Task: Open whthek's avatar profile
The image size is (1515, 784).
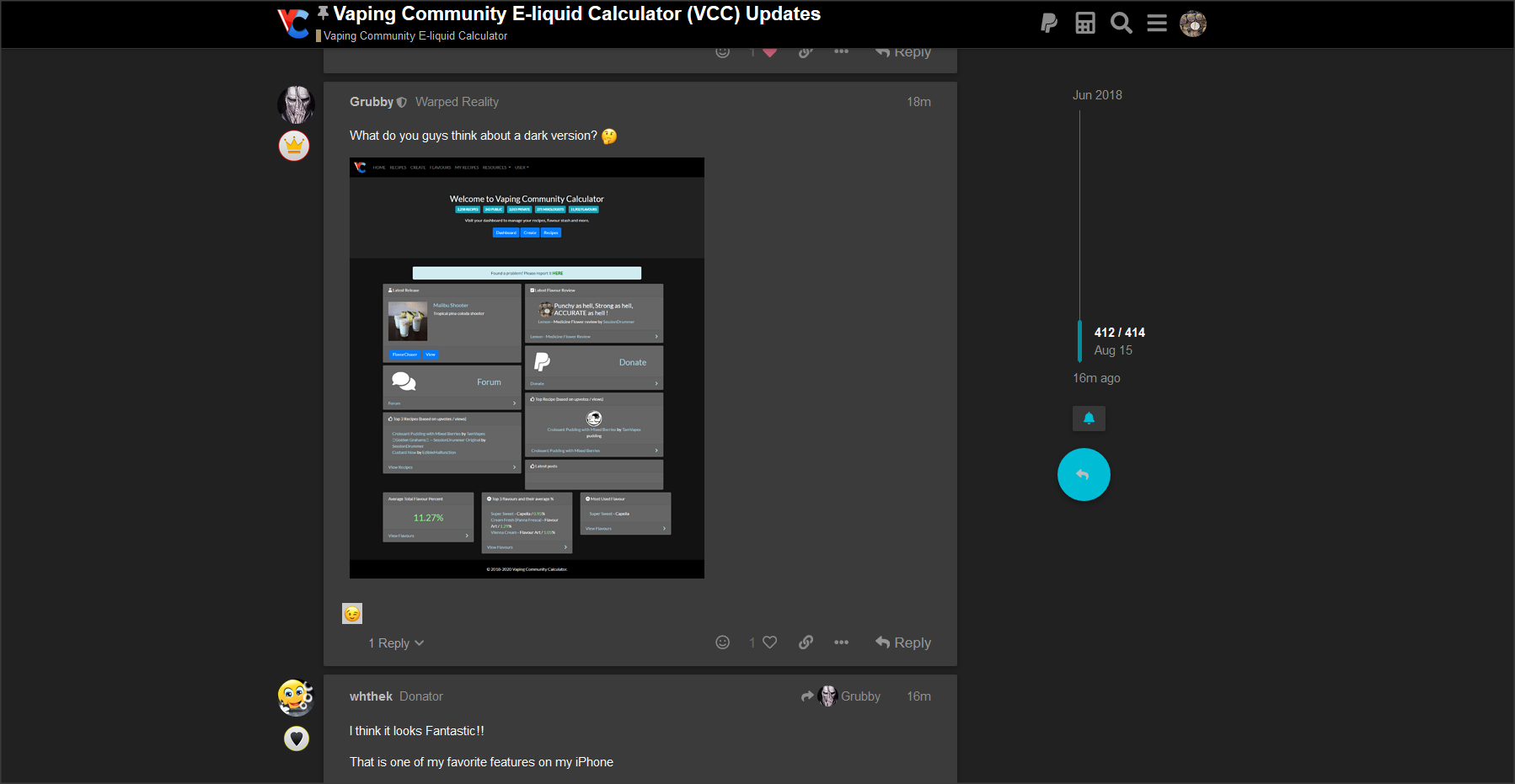Action: [296, 697]
